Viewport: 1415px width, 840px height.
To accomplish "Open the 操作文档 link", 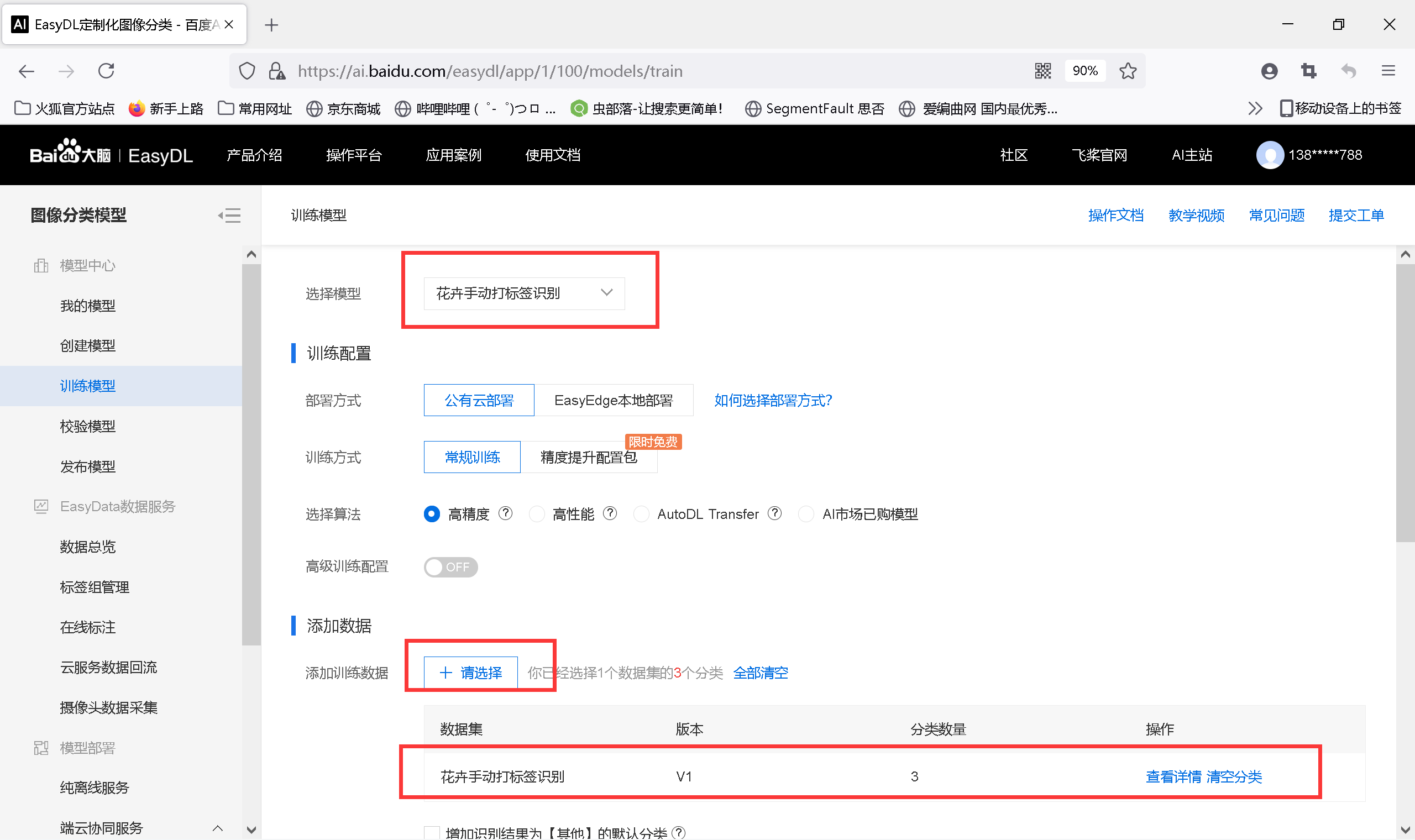I will click(x=1115, y=215).
